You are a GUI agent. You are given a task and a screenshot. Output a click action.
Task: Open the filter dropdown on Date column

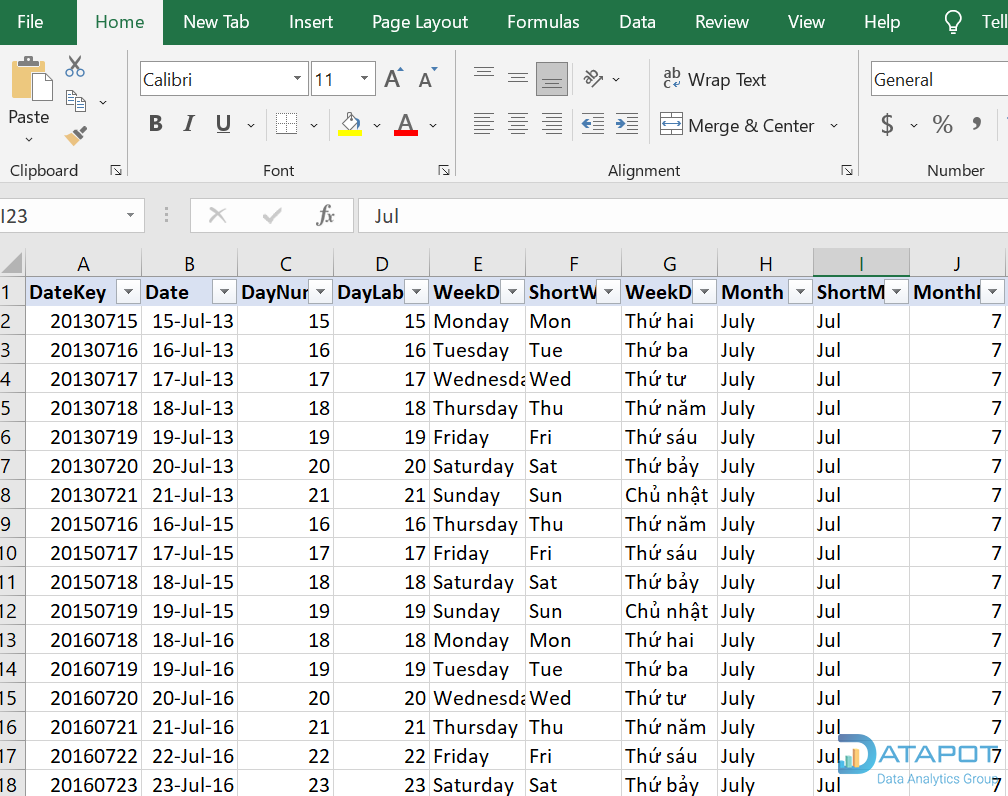coord(226,292)
